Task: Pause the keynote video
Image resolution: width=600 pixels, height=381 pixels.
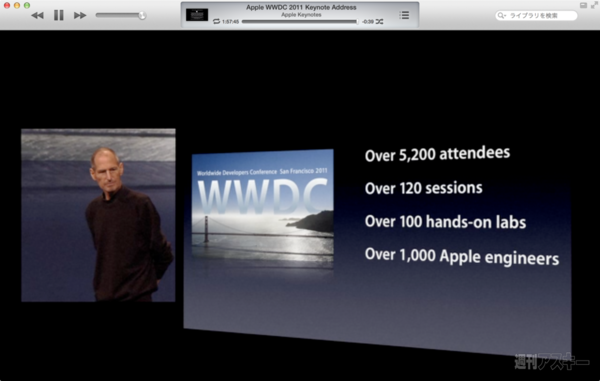Action: pos(59,15)
